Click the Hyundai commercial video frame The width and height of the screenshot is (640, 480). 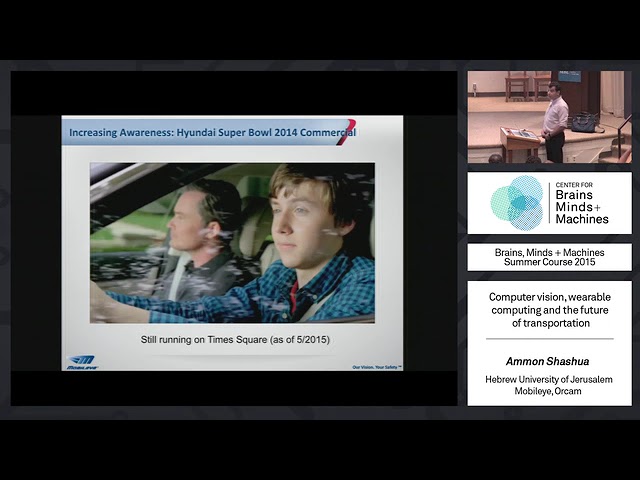[232, 243]
